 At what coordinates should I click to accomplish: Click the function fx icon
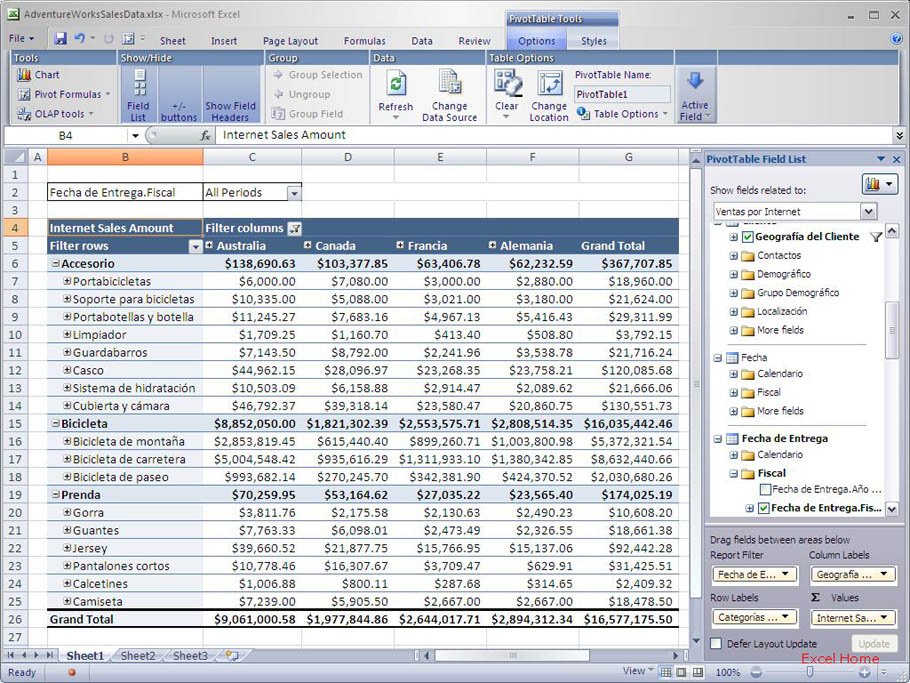point(205,135)
